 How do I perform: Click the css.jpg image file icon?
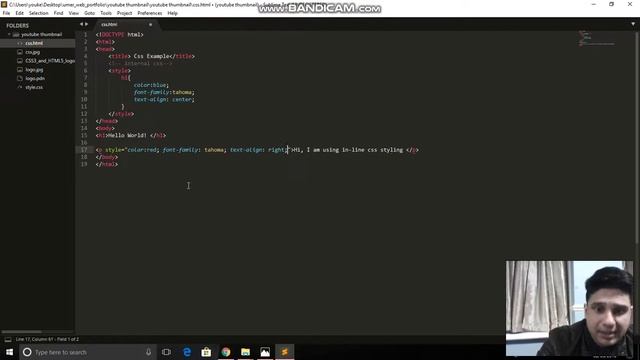tap(20, 52)
